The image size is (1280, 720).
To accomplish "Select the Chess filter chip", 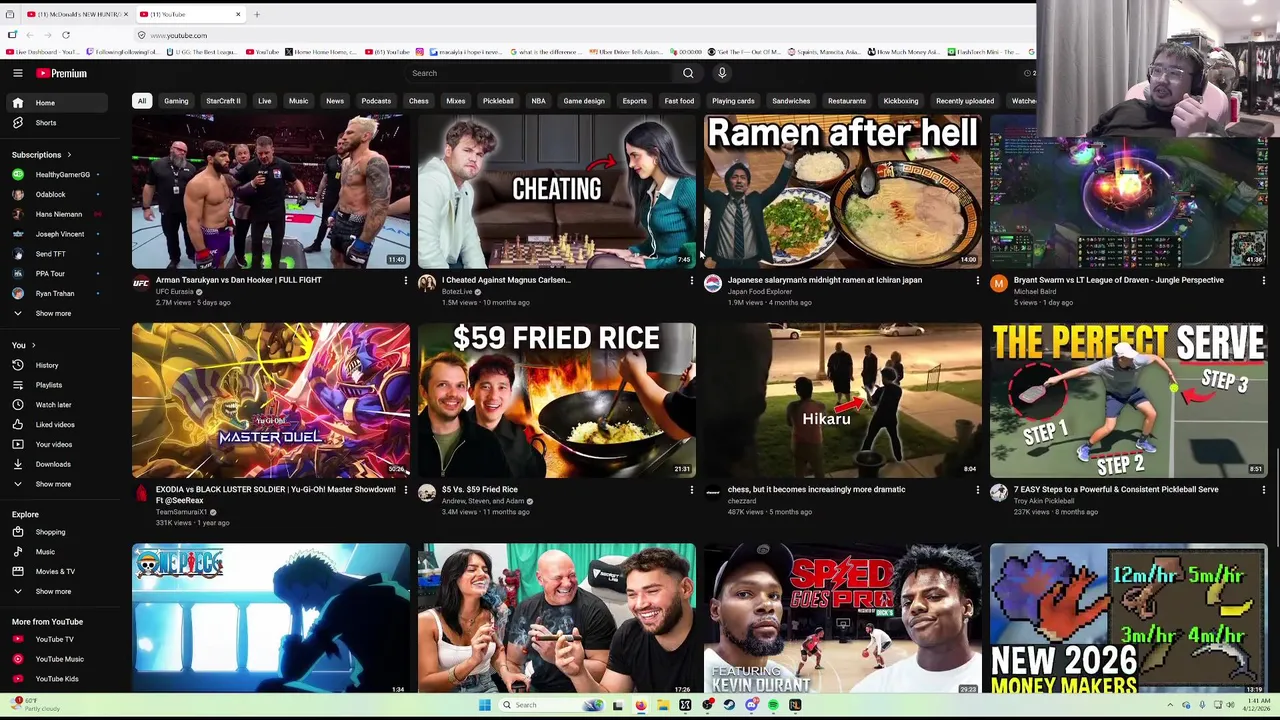I will [418, 101].
